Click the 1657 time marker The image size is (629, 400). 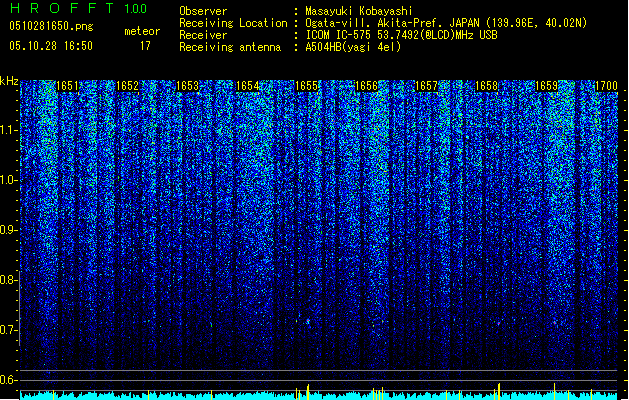(426, 86)
